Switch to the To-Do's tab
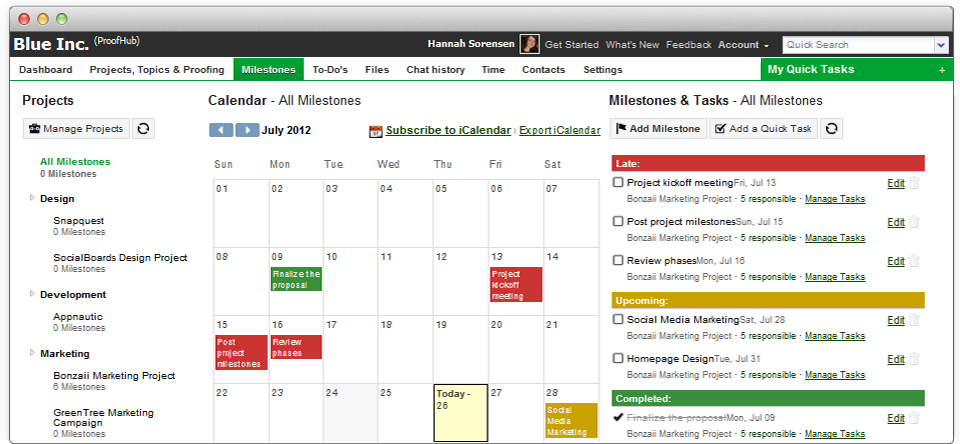The height and width of the screenshot is (444, 960). 329,70
